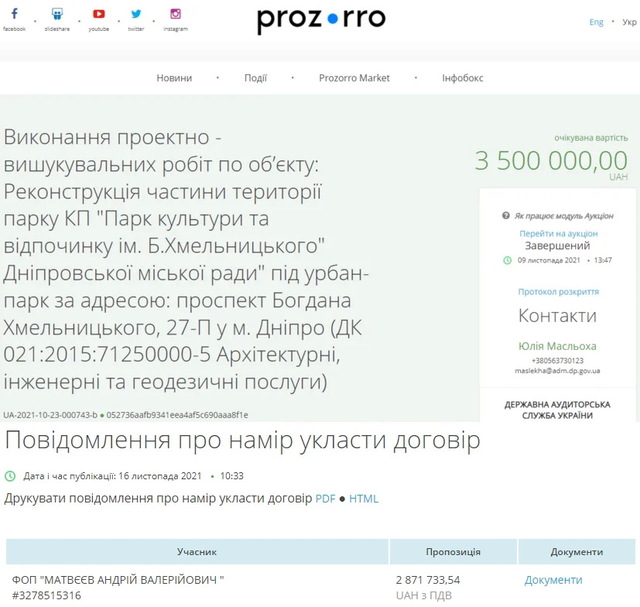Switch language to Укр
This screenshot has width=640, height=607.
pyautogui.click(x=629, y=22)
